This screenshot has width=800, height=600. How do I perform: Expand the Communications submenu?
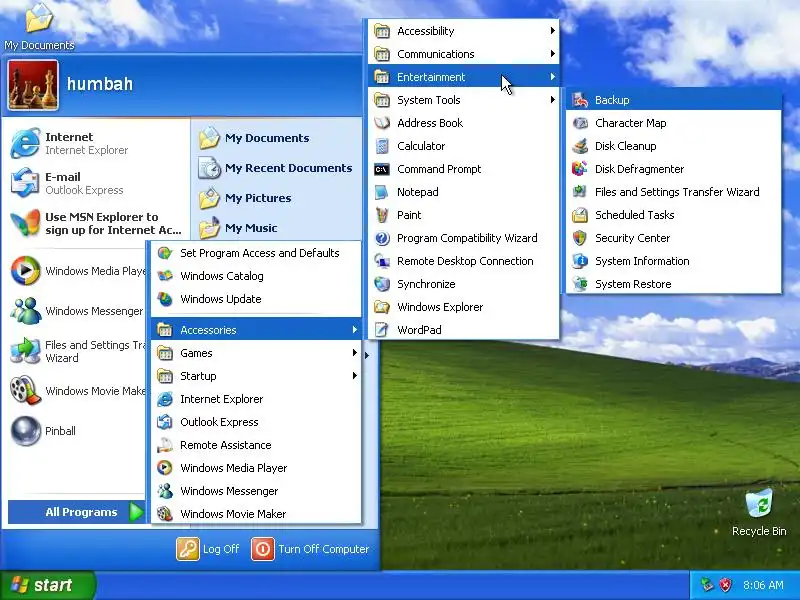463,54
